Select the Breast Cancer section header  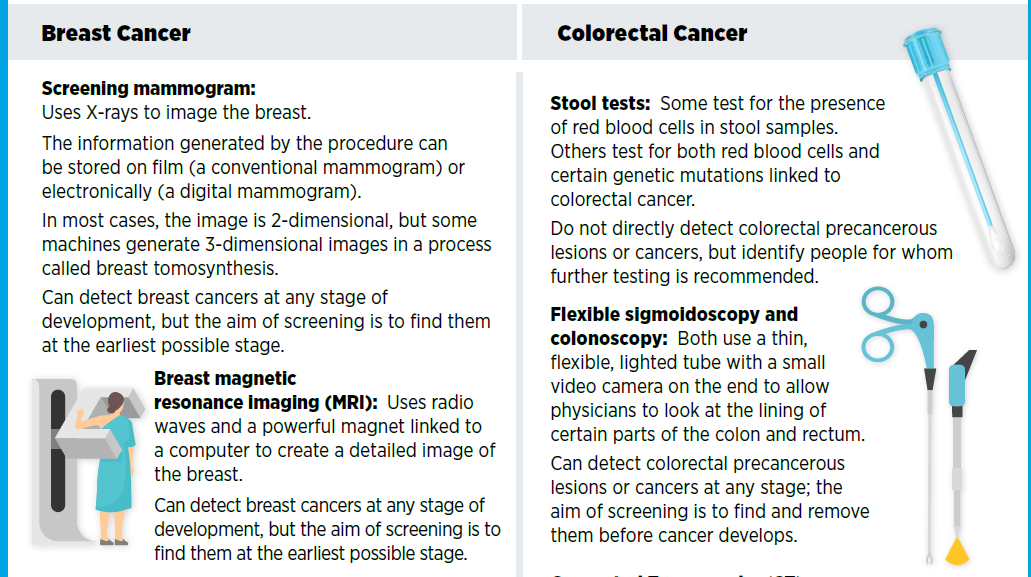pos(116,33)
